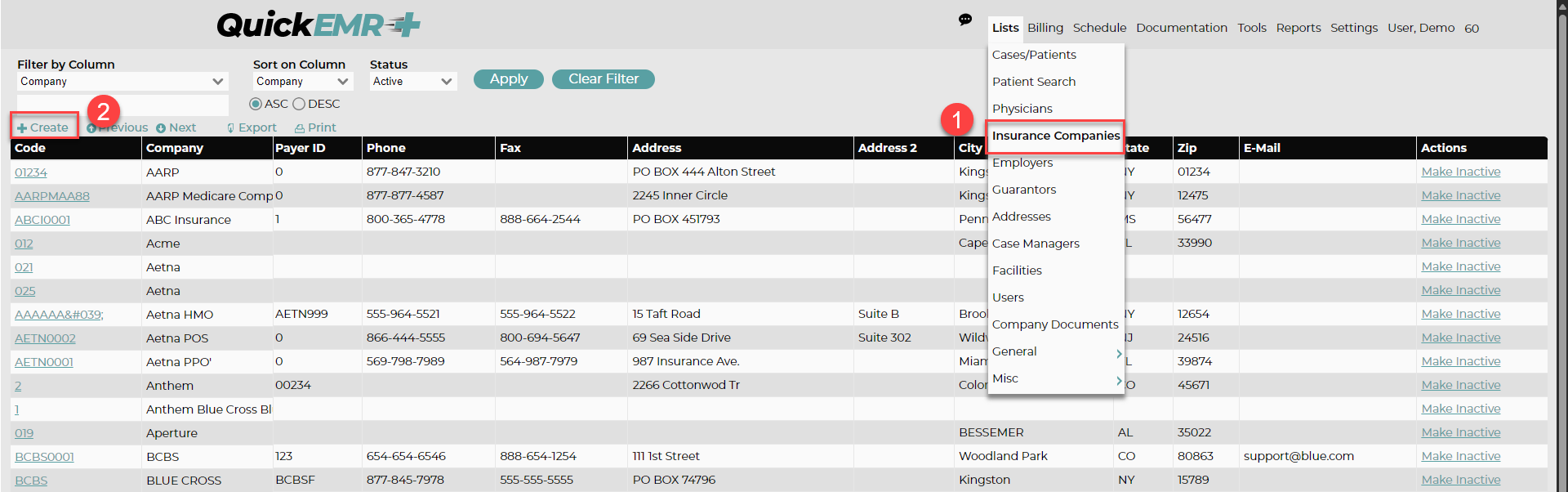Open Filter by Column Company dropdown
1568x492 pixels.
(x=122, y=82)
